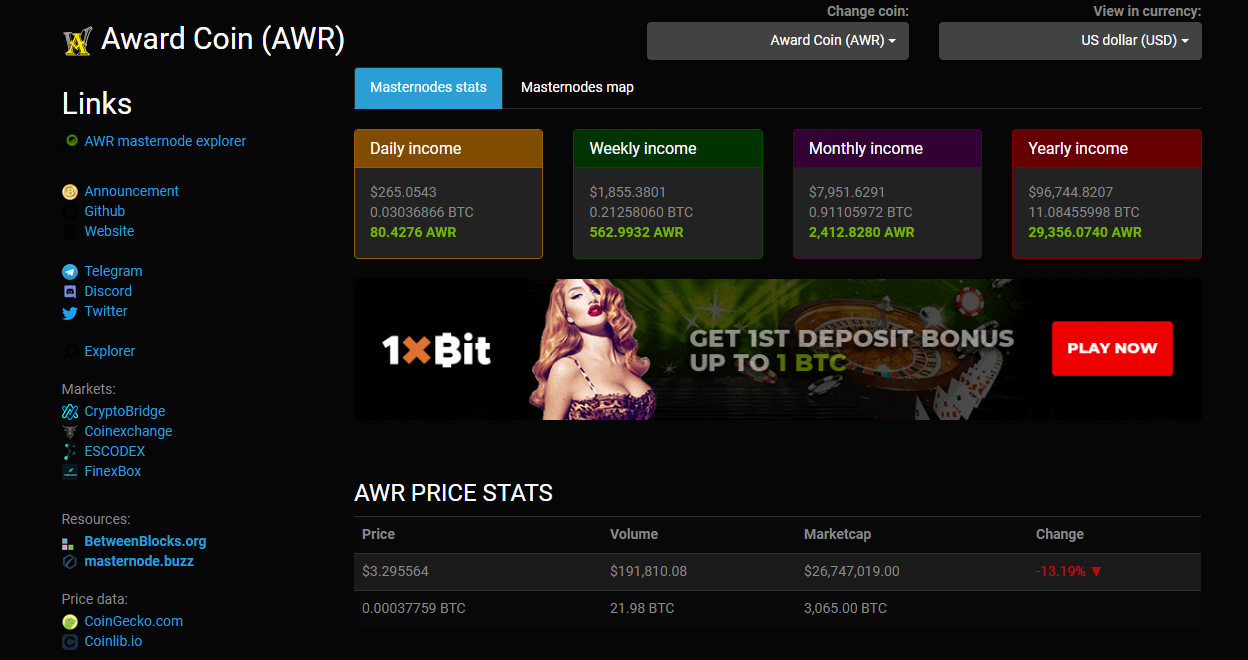The image size is (1248, 660).
Task: Open the Twitter link
Action: click(106, 311)
